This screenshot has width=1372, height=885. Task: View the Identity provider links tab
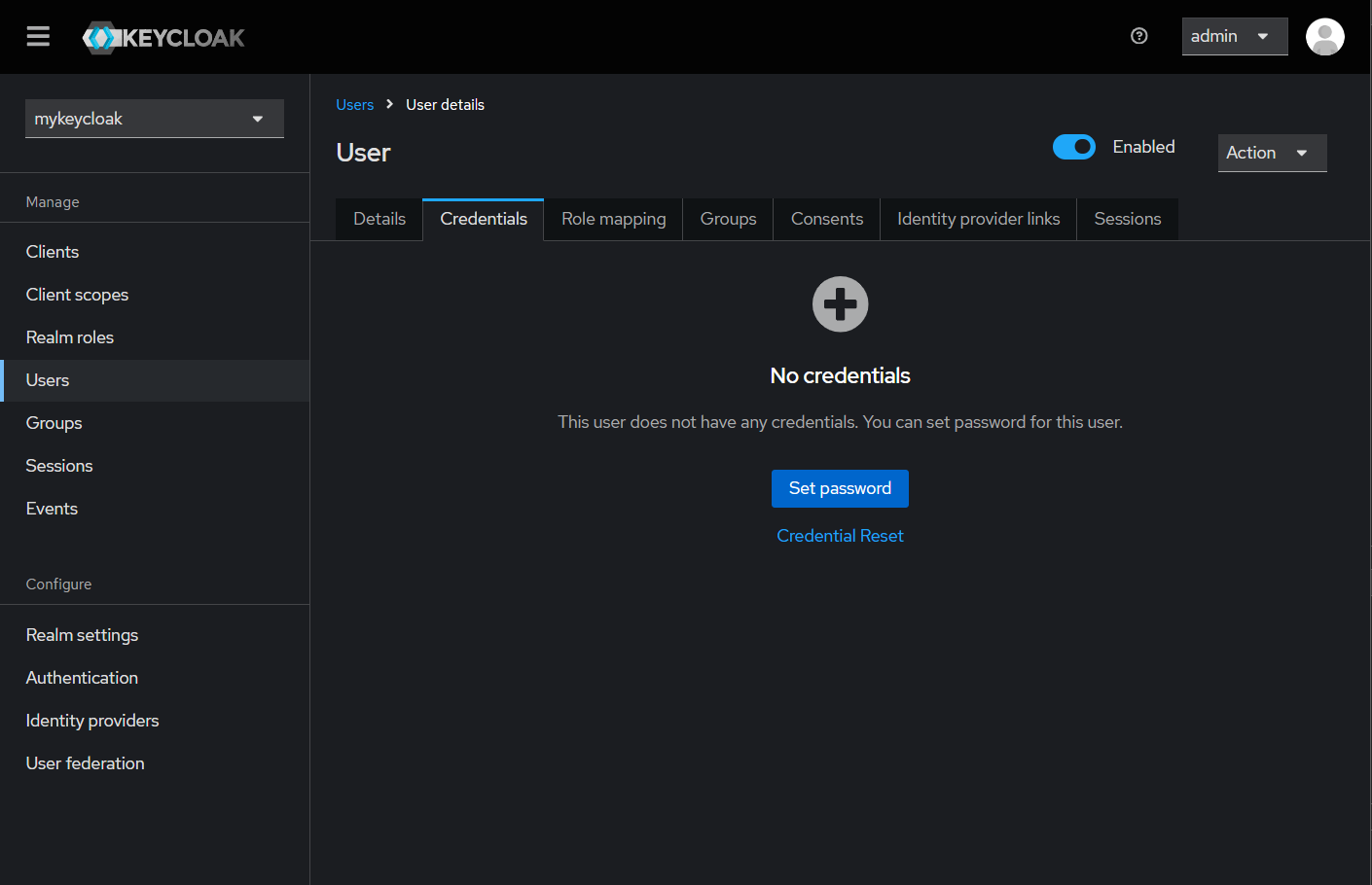pyautogui.click(x=978, y=219)
